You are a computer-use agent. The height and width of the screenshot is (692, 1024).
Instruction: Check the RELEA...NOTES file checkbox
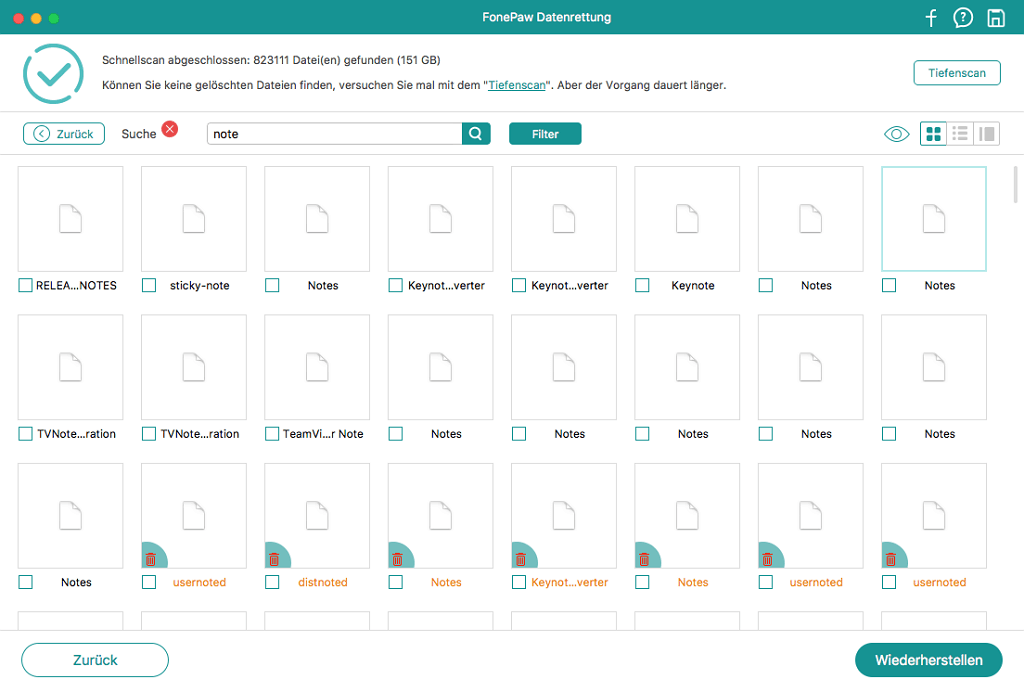tap(25, 285)
